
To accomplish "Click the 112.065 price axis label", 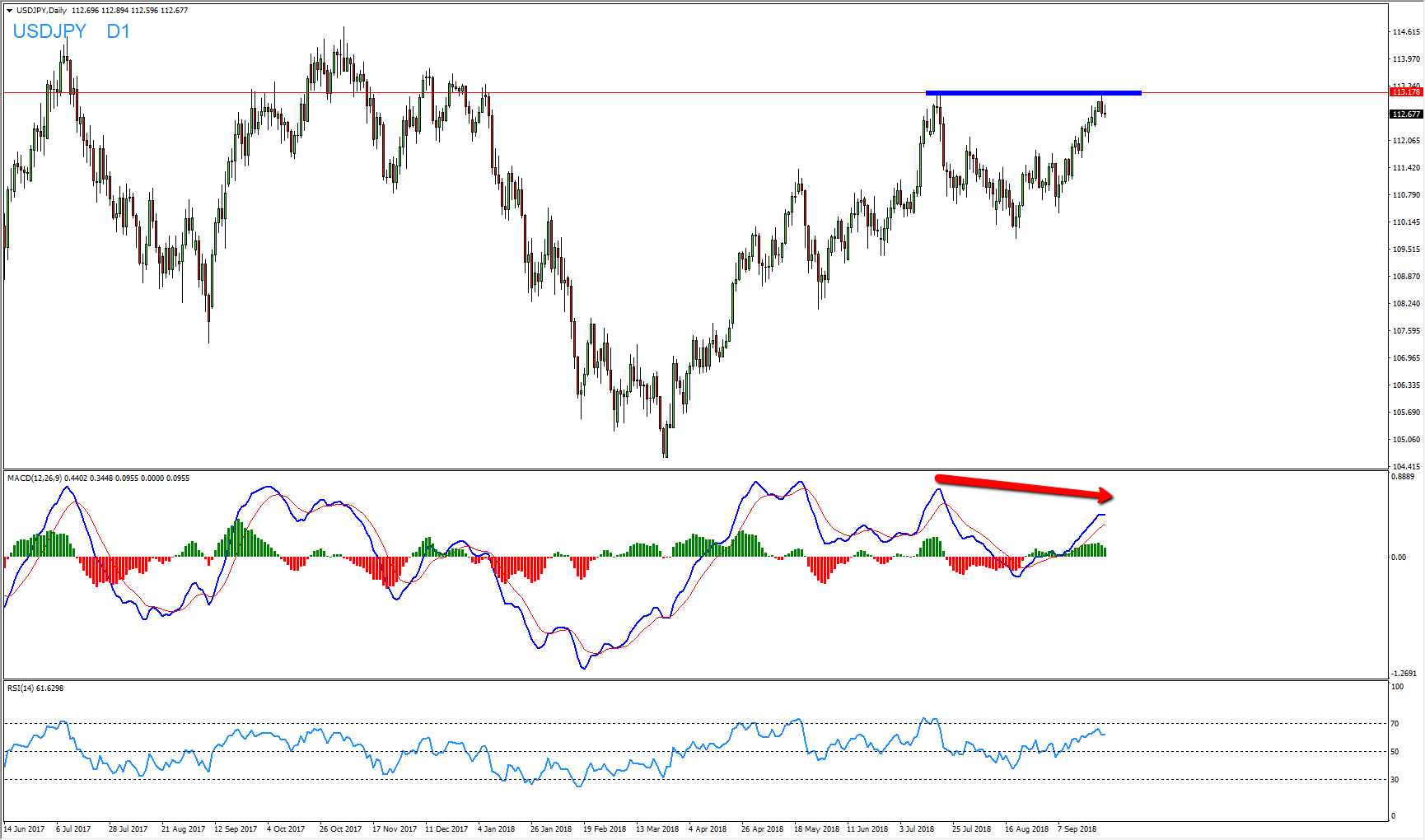I will coord(1406,141).
